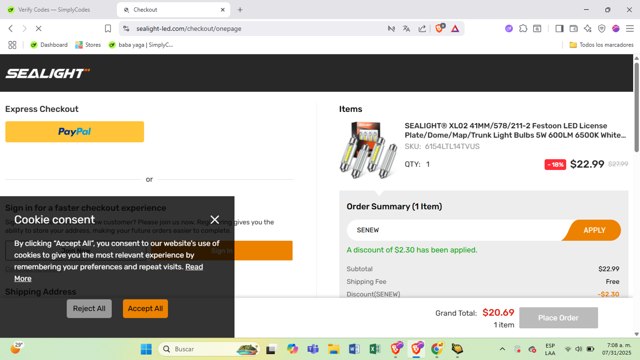Open the Stores bookmark
Viewport: 640px width, 360px height.
coord(88,45)
